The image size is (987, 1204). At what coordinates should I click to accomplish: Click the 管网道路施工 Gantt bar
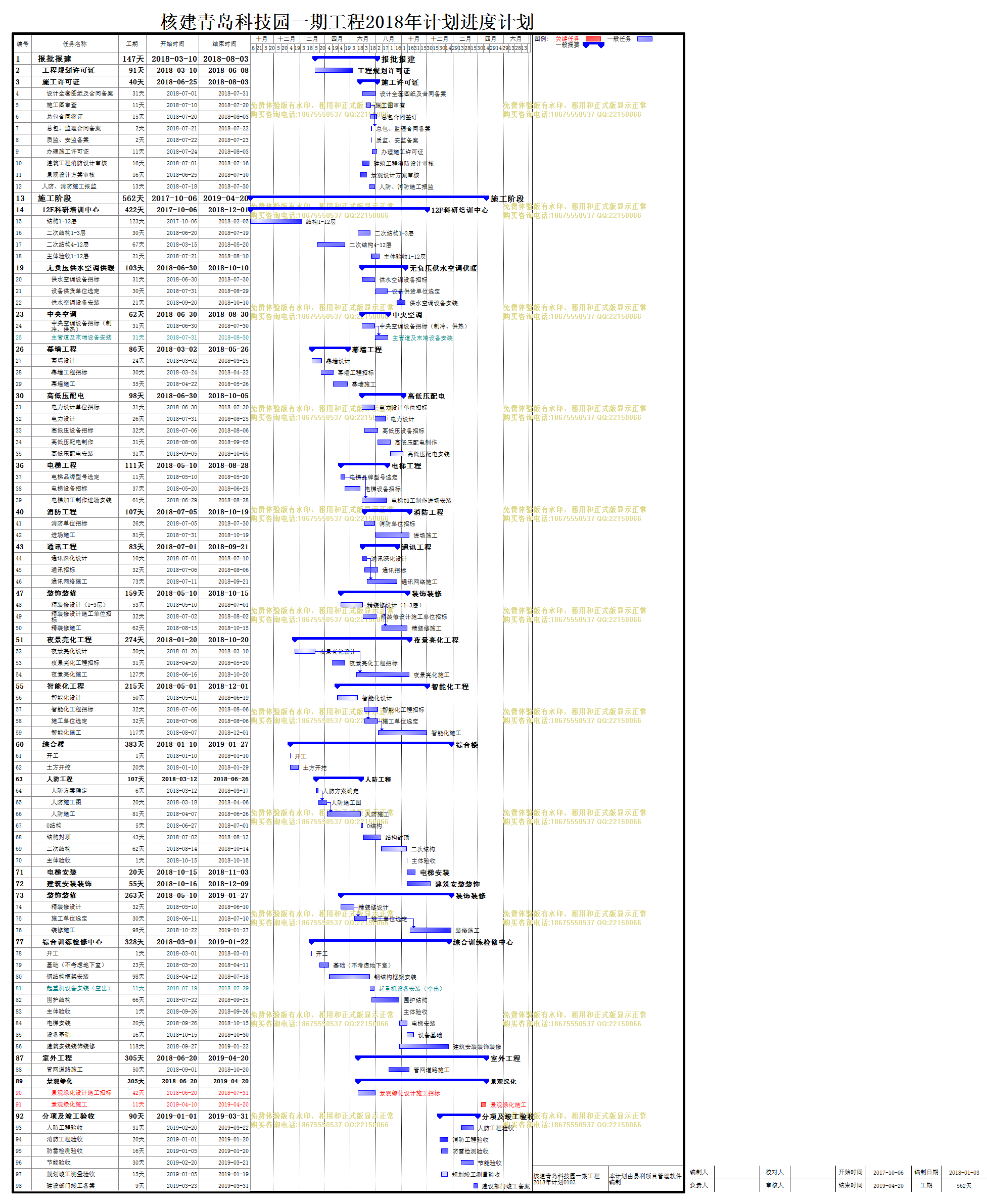click(x=399, y=1069)
